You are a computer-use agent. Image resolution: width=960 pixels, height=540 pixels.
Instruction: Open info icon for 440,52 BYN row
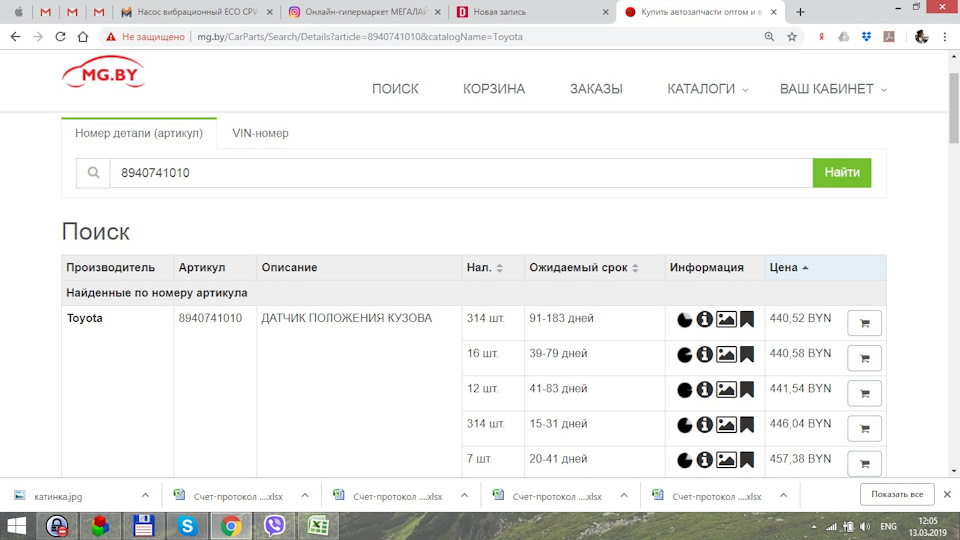(x=705, y=319)
